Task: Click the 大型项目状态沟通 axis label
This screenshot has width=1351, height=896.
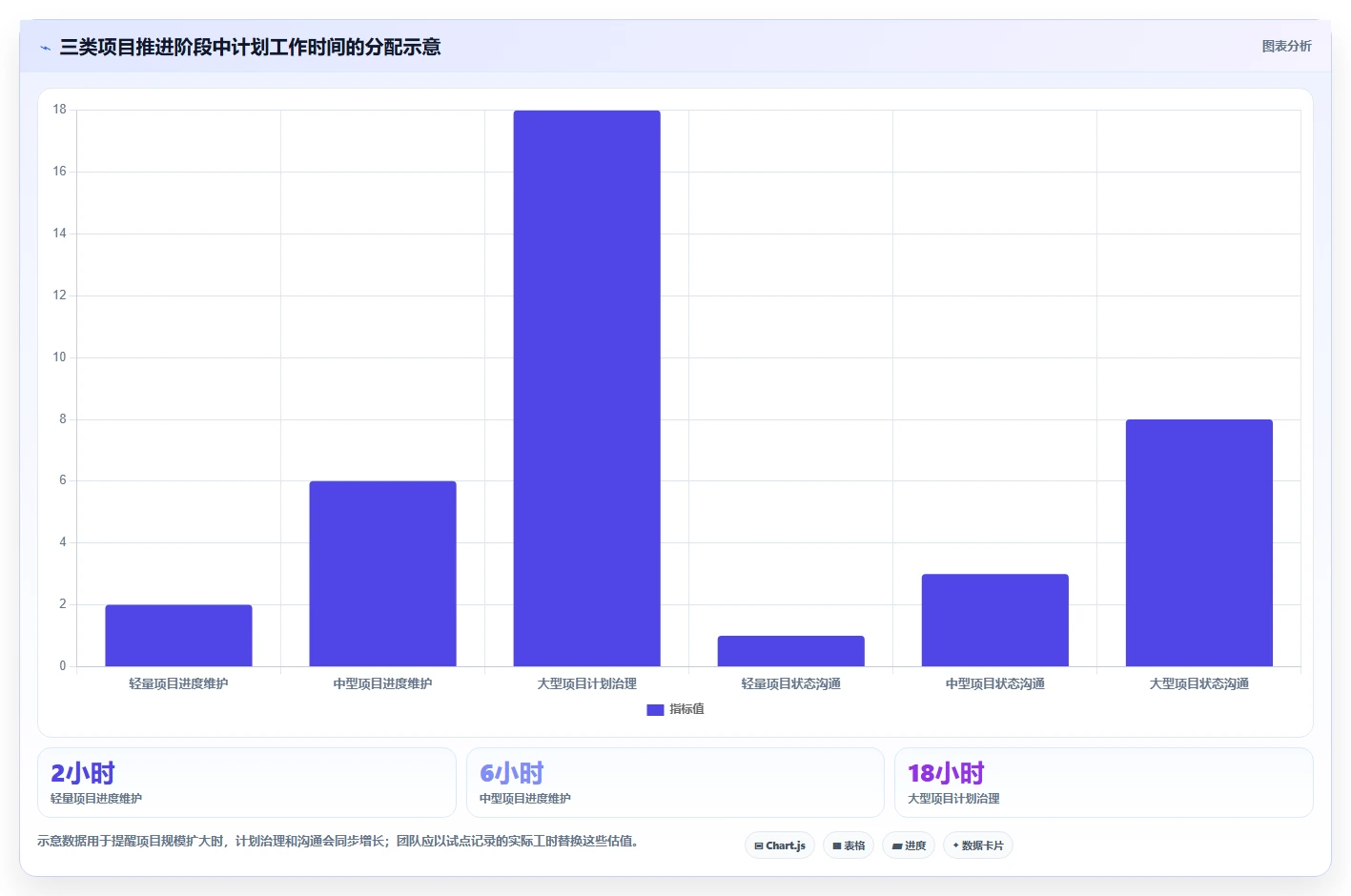Action: 1198,683
